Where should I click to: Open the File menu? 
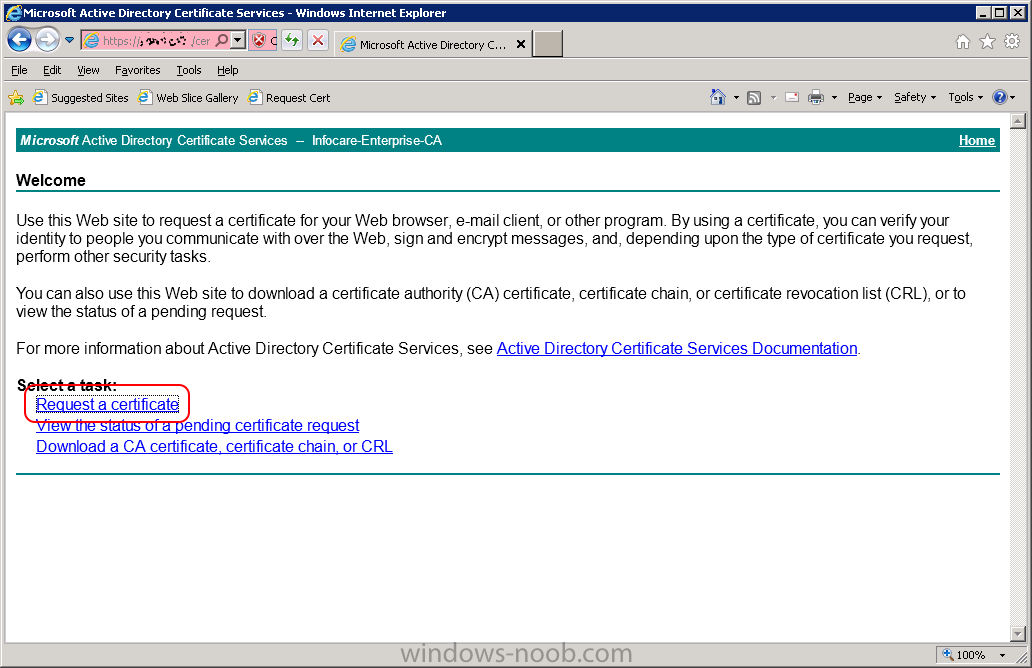(x=19, y=70)
